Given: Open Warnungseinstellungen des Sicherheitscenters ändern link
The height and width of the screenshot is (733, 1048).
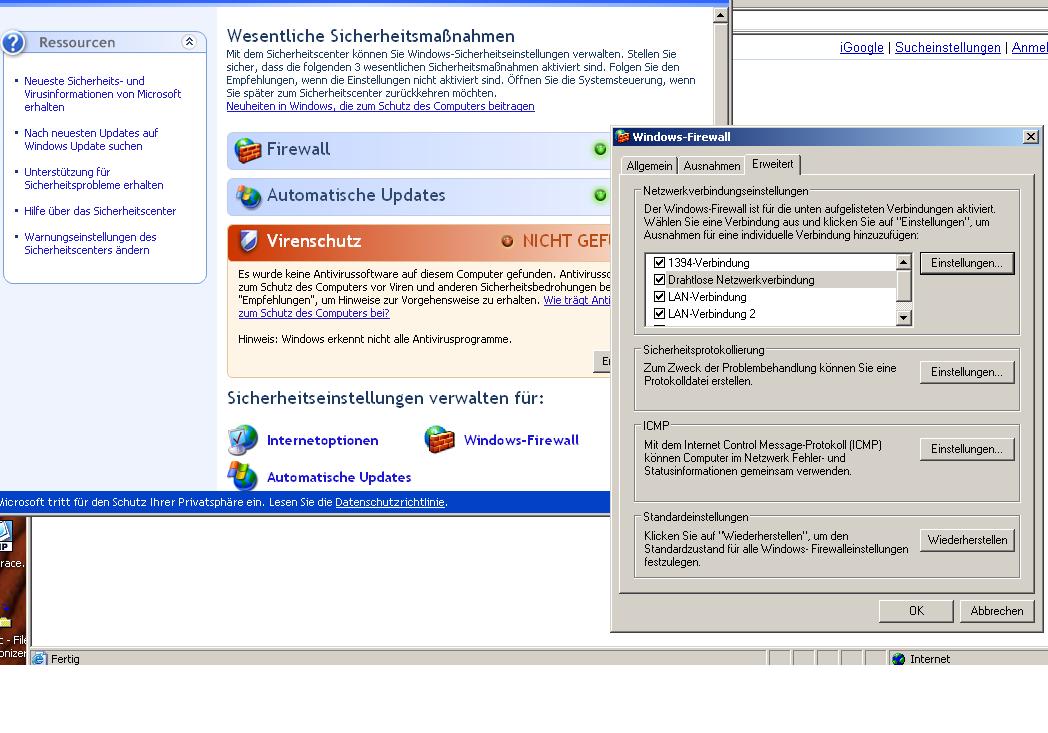Looking at the screenshot, I should (90, 243).
